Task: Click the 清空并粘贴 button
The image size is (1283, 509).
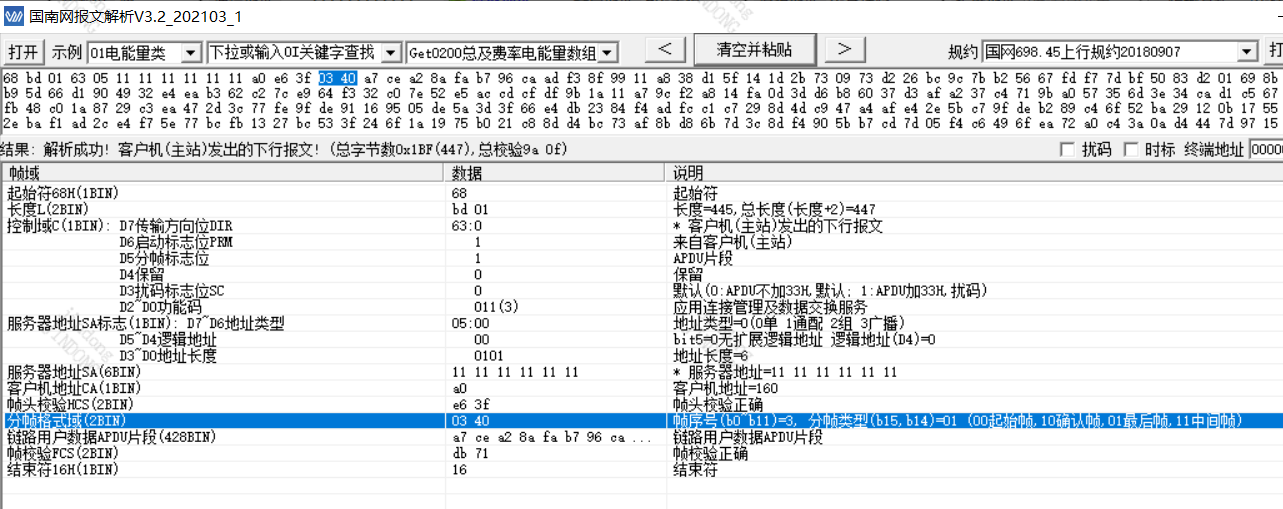Action: [x=755, y=49]
